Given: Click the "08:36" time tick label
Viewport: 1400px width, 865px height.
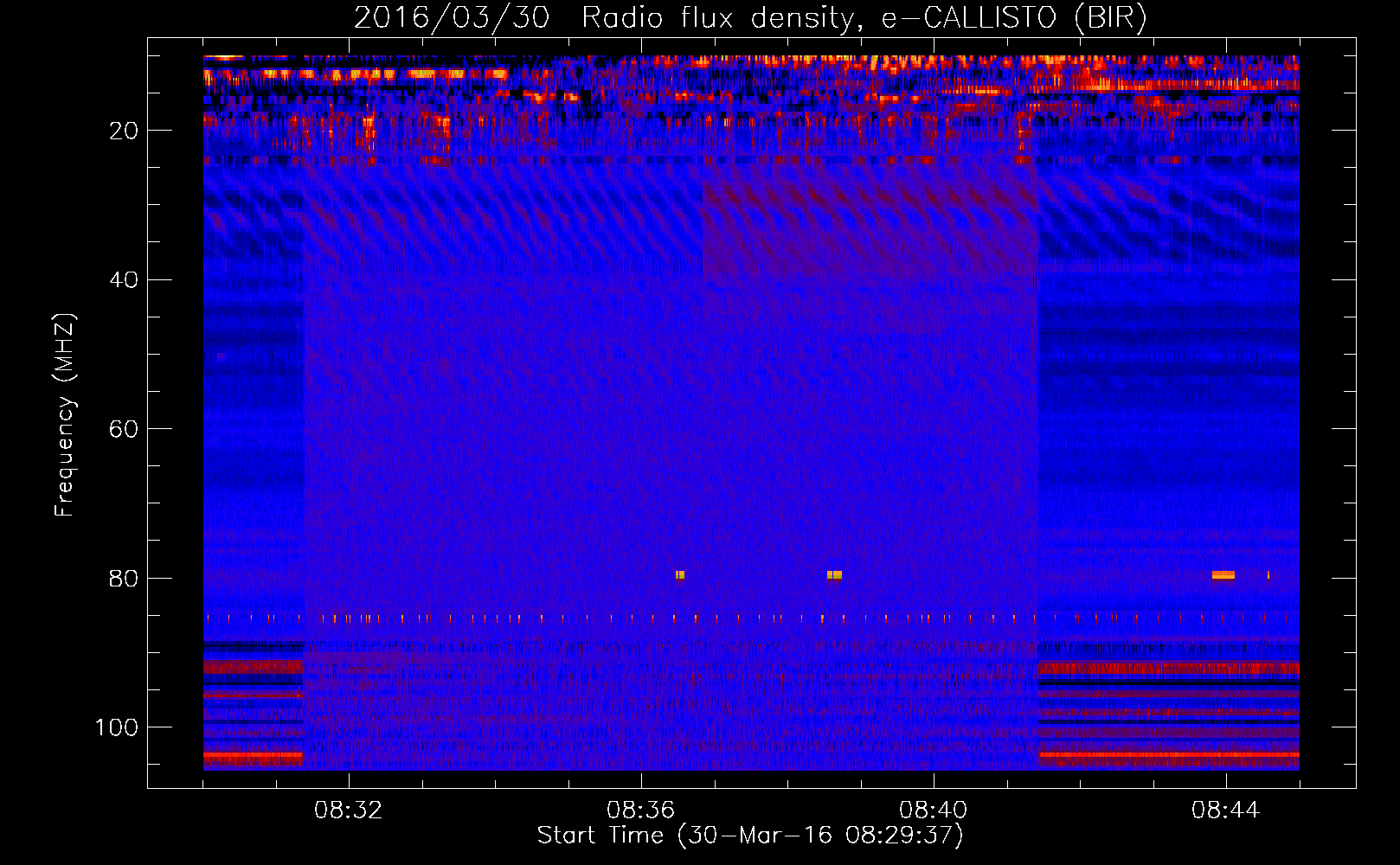Looking at the screenshot, I should coord(641,811).
